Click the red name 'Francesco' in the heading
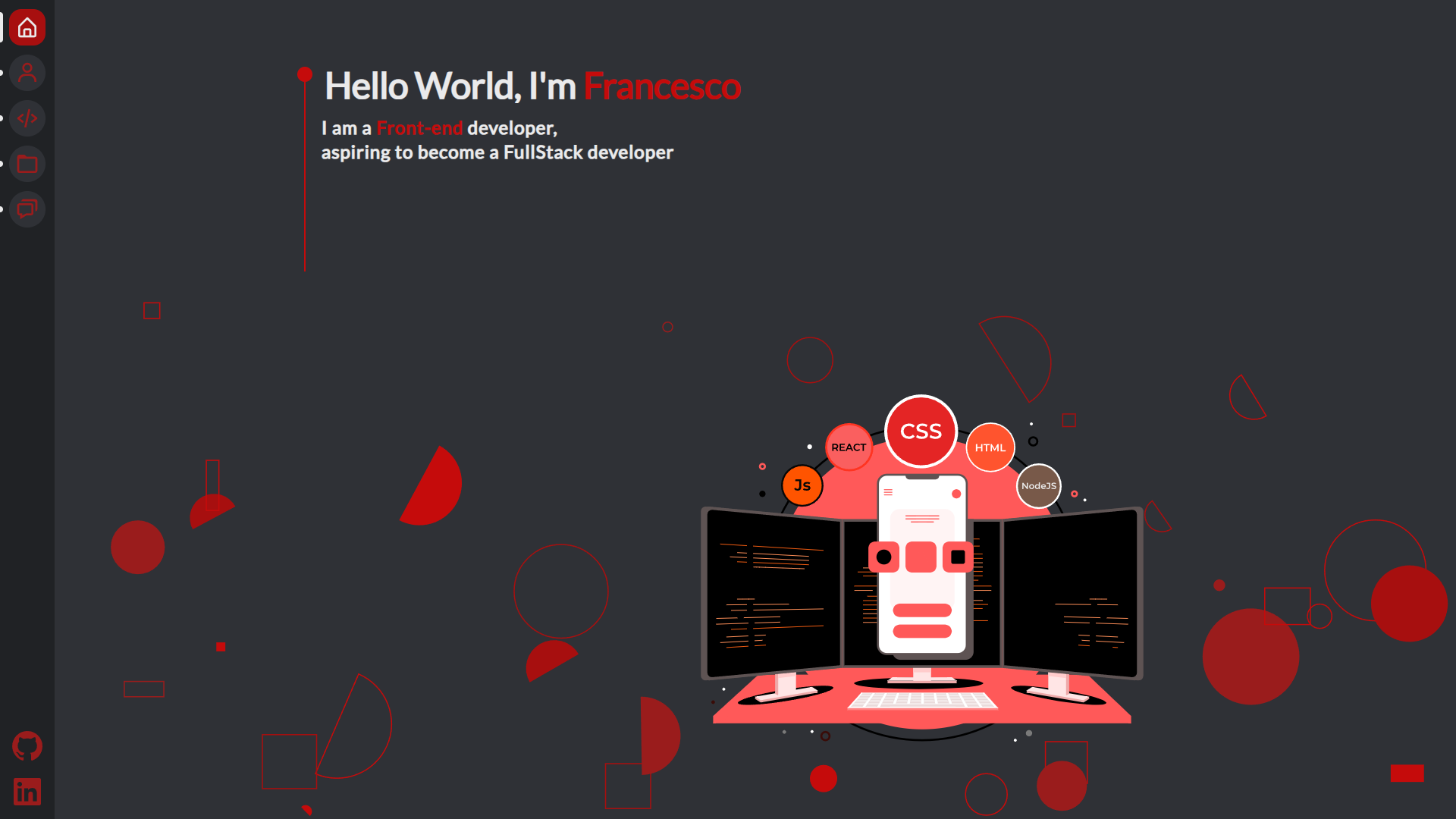The width and height of the screenshot is (1456, 819). [662, 86]
